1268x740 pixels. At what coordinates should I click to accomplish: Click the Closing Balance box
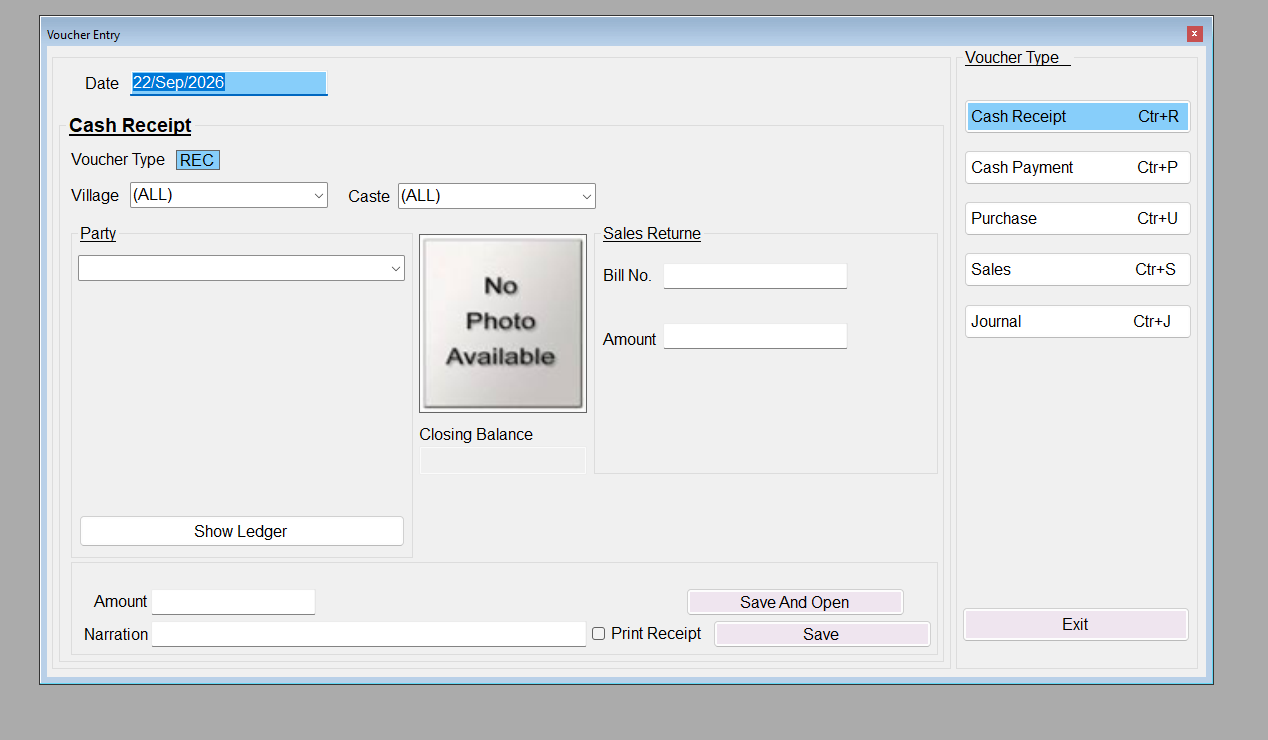[502, 460]
